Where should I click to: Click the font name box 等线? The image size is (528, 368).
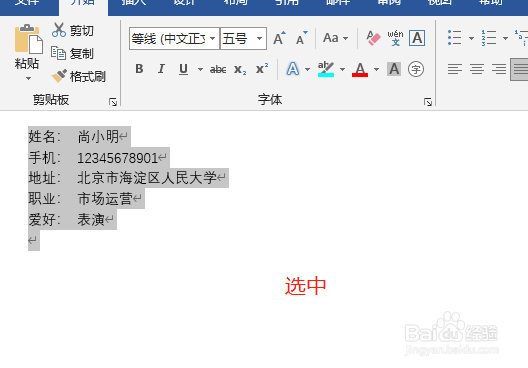[x=168, y=39]
